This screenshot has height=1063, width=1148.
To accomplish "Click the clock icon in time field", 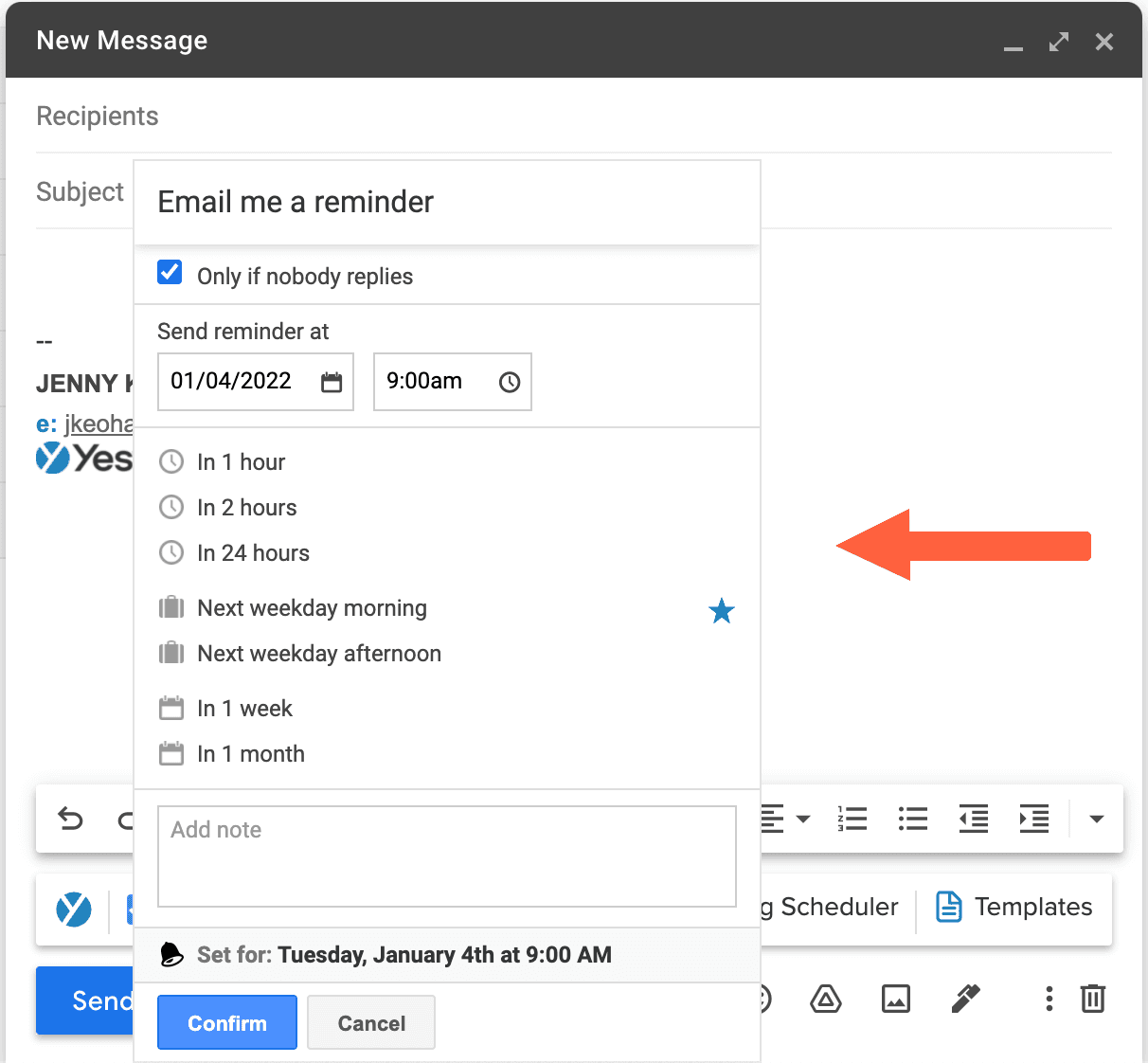I will (x=510, y=382).
